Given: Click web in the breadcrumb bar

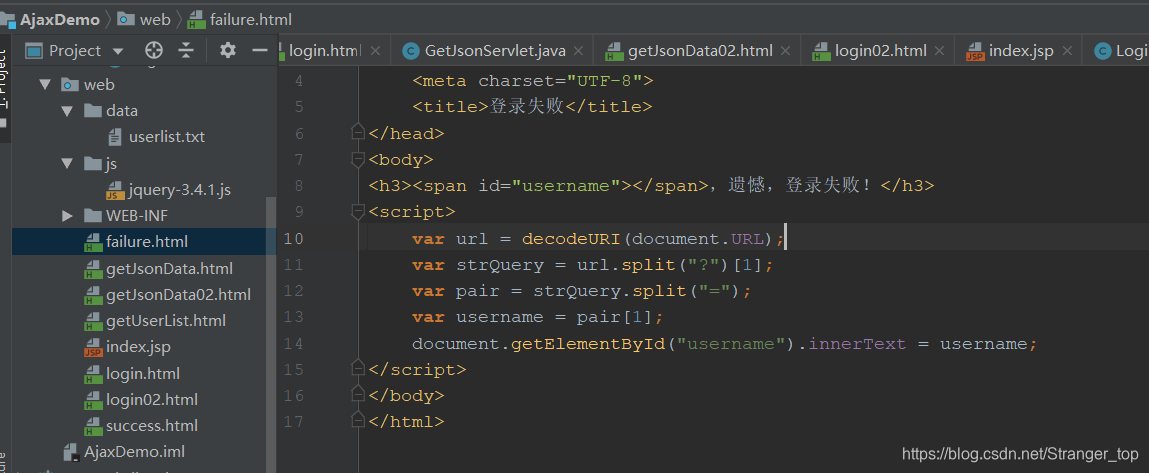Looking at the screenshot, I should click(155, 20).
